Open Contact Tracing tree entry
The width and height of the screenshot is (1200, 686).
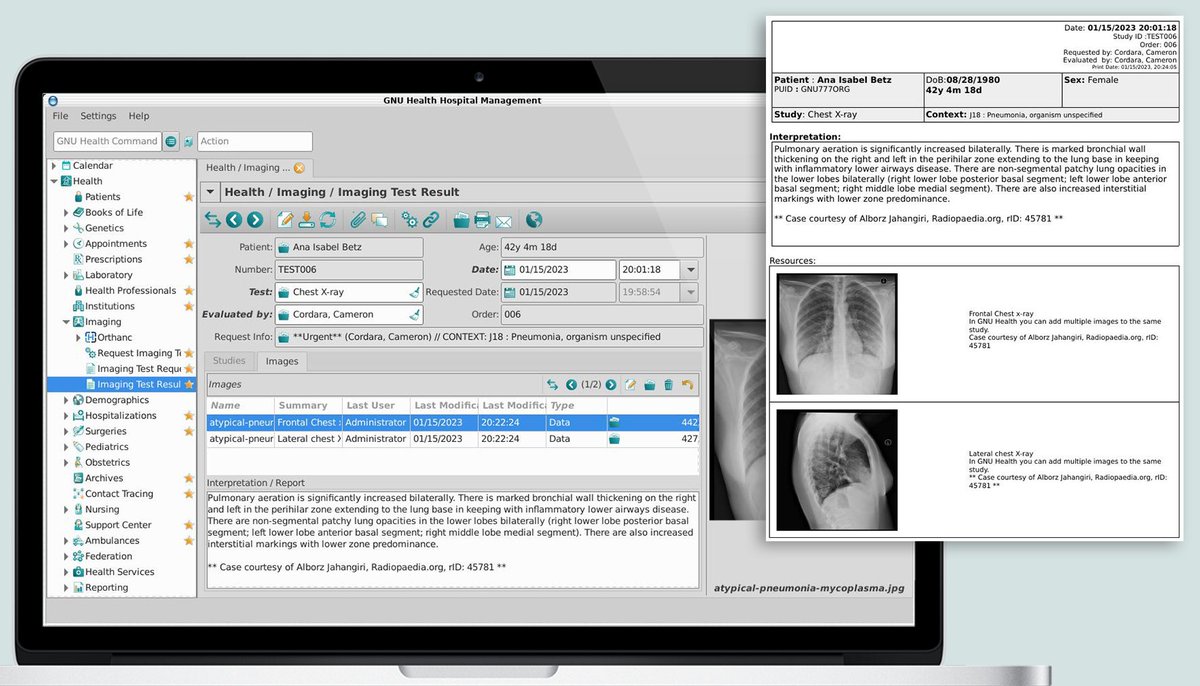[119, 494]
